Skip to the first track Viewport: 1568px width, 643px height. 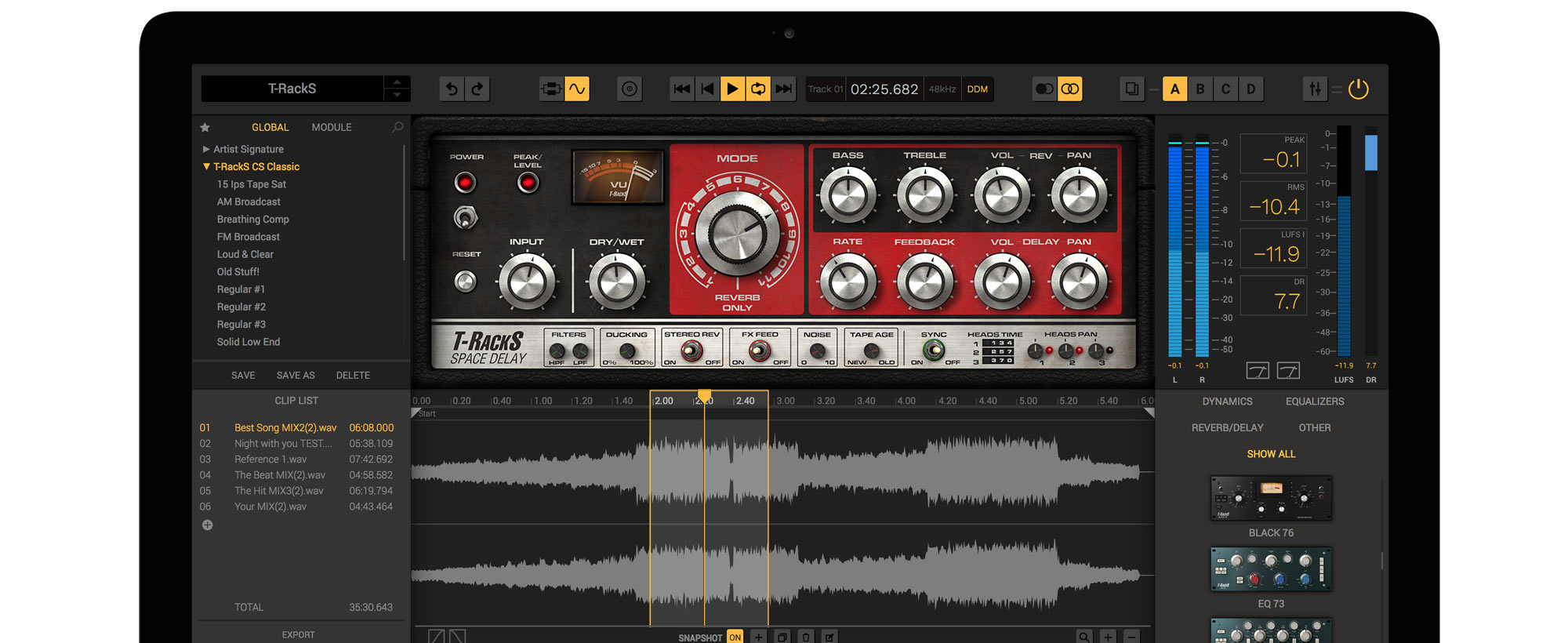click(682, 89)
